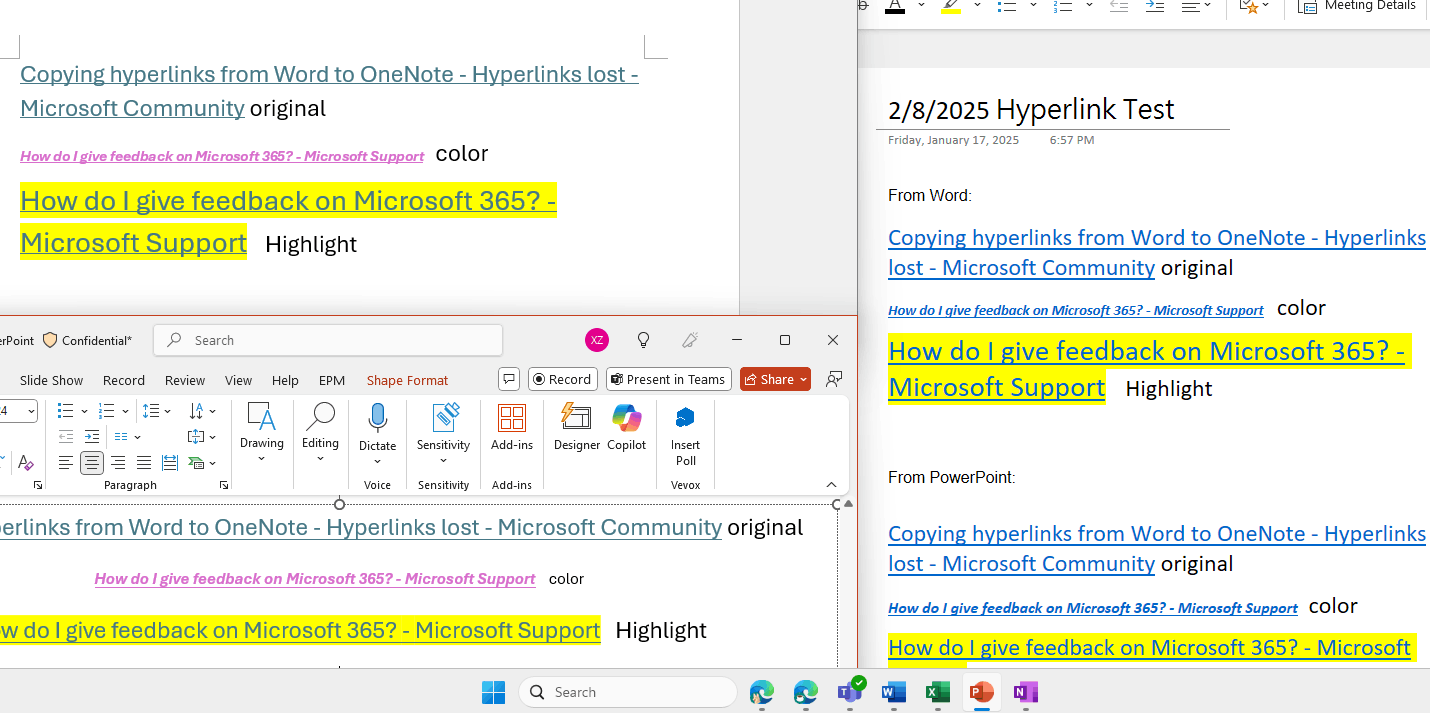Click the OneNote bullets list icon
Screen dimensions: 1430x713
(1008, 6)
